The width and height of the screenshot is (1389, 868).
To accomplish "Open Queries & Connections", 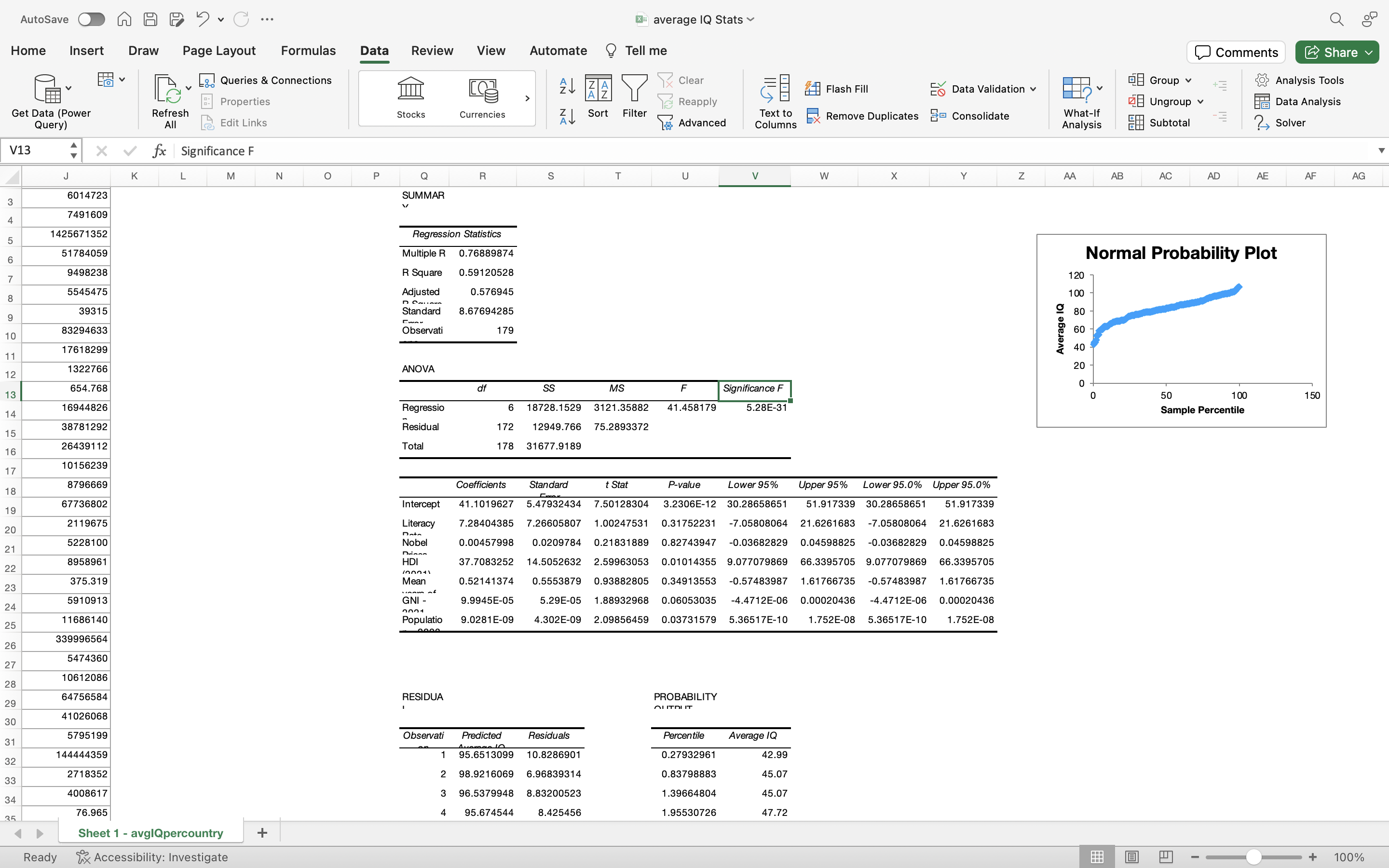I will coord(266,80).
